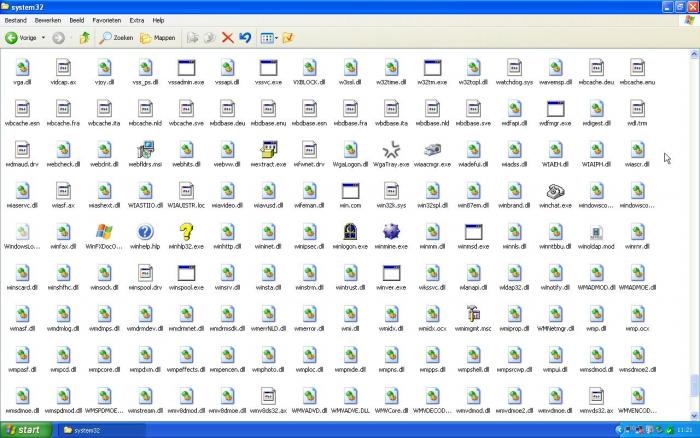The width and height of the screenshot is (700, 438).
Task: Click the Zoeken search button
Action: tap(116, 38)
